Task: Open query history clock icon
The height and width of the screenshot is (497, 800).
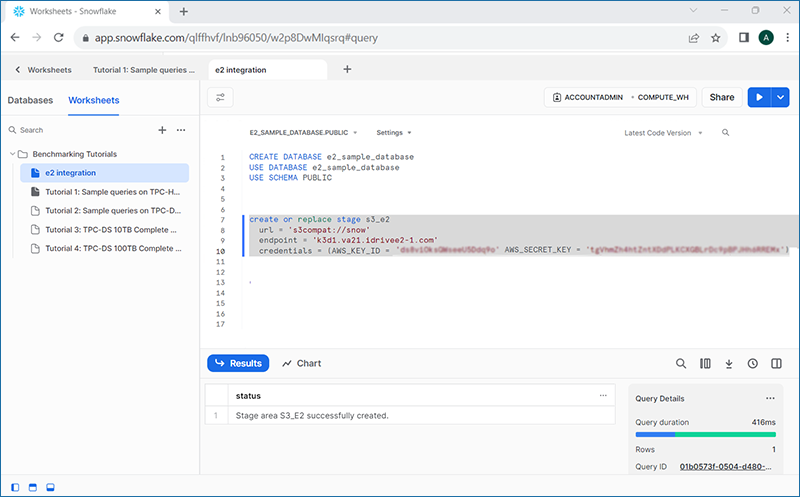Action: point(753,363)
